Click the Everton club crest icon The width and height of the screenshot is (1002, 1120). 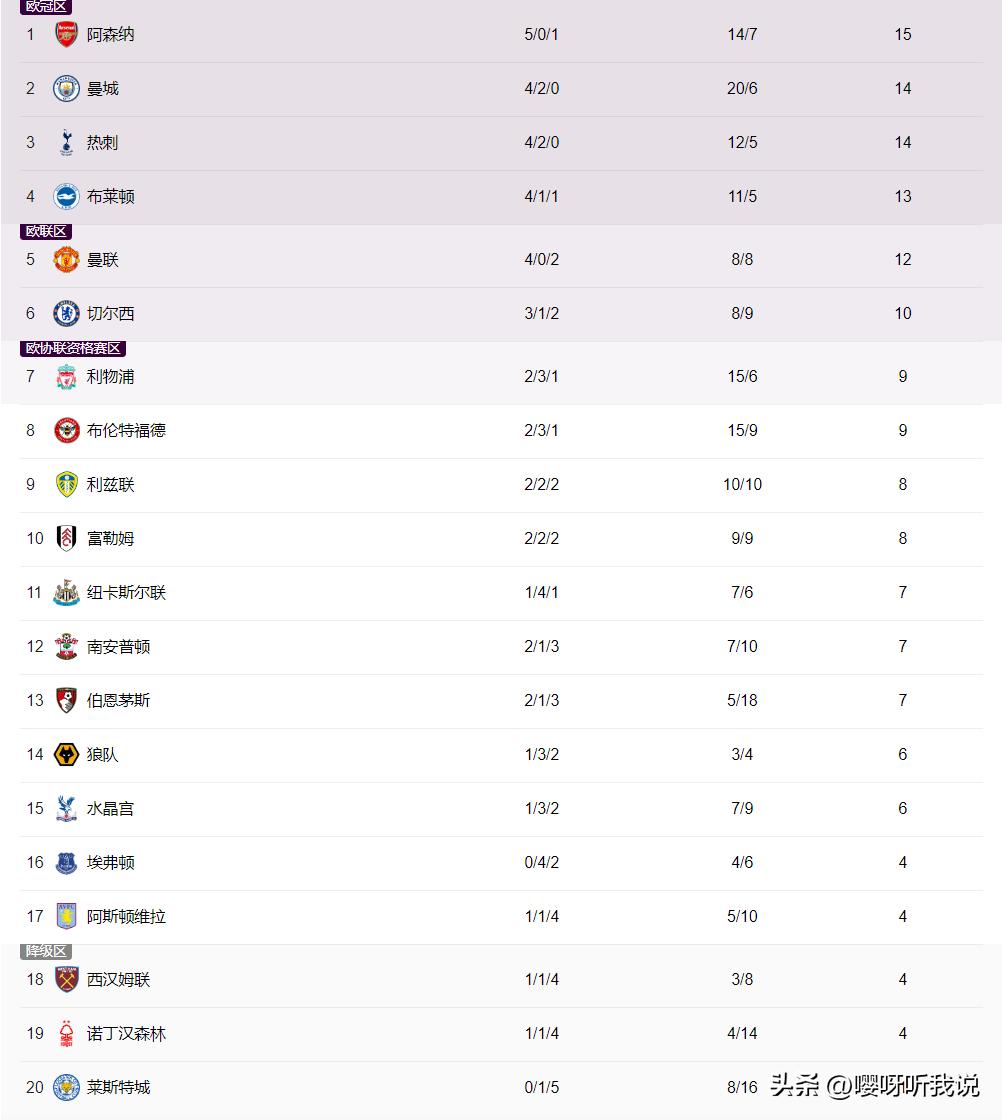point(66,862)
